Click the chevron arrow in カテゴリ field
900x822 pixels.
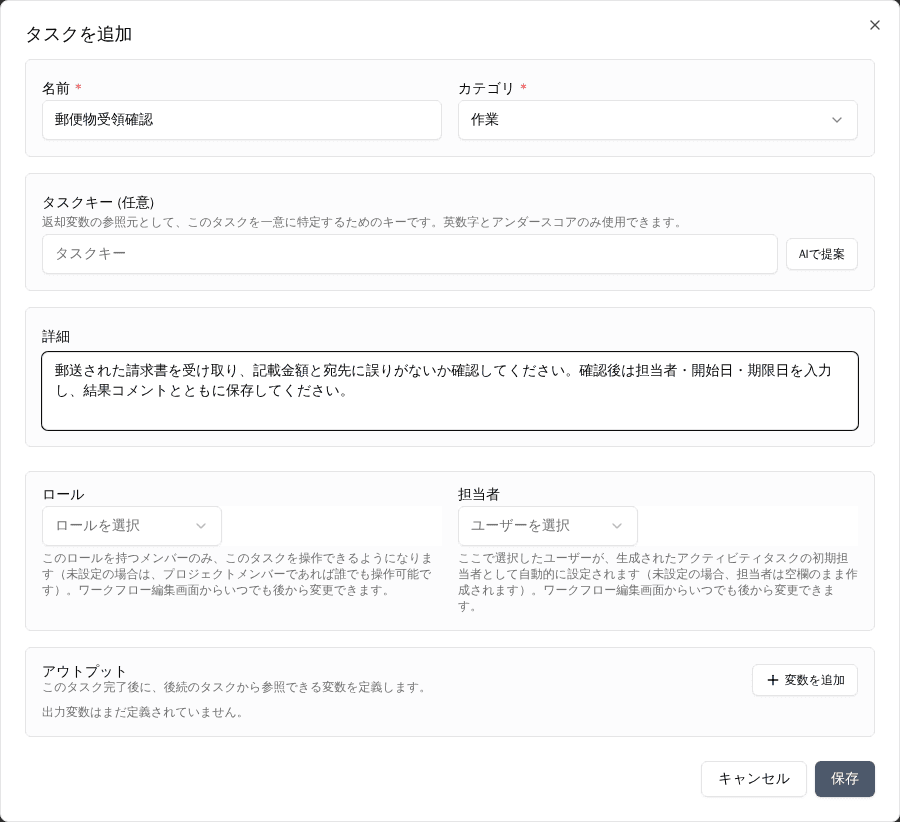pos(837,120)
